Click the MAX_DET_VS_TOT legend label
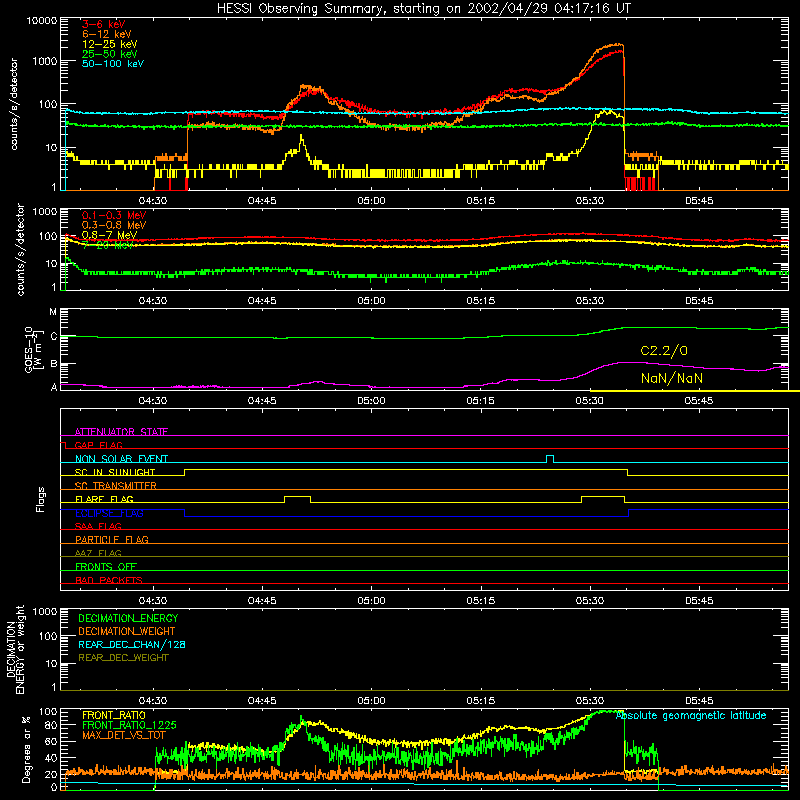Image resolution: width=800 pixels, height=800 pixels. 123,735
